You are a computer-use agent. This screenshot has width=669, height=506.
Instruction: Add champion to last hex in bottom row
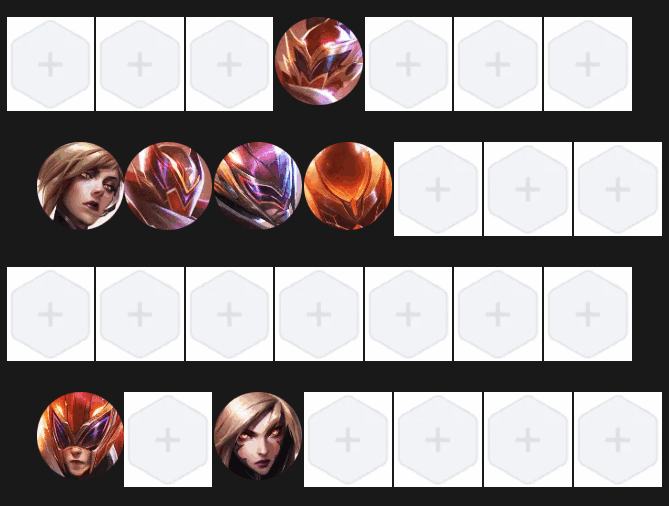618,439
